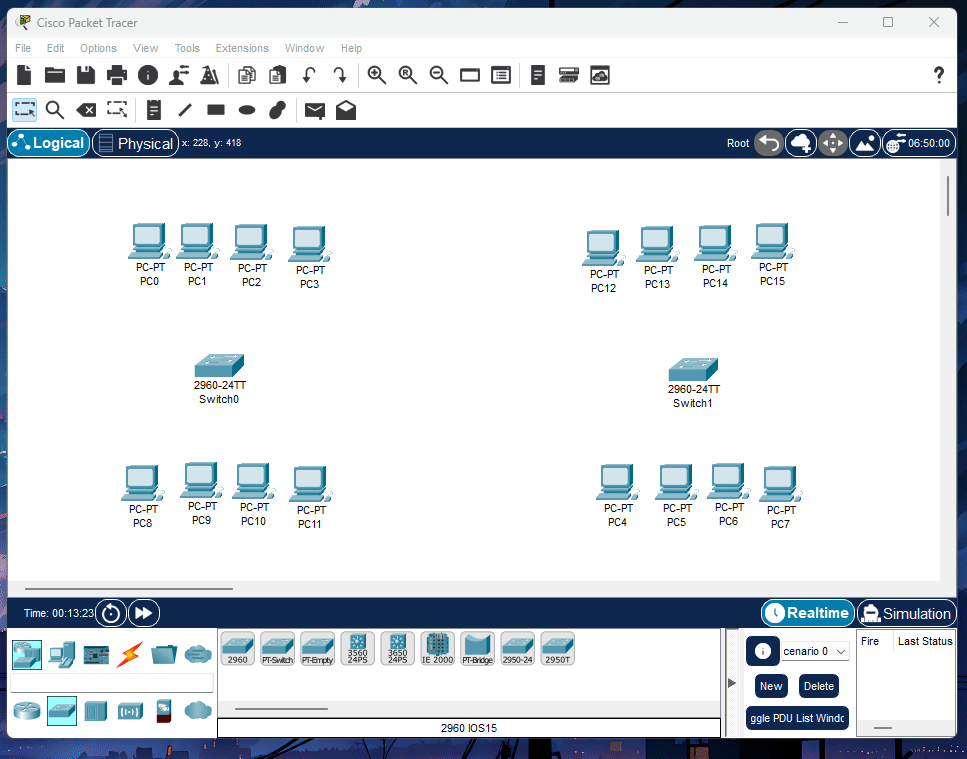The height and width of the screenshot is (759, 967).
Task: Open the Edit menu
Action: 56,48
